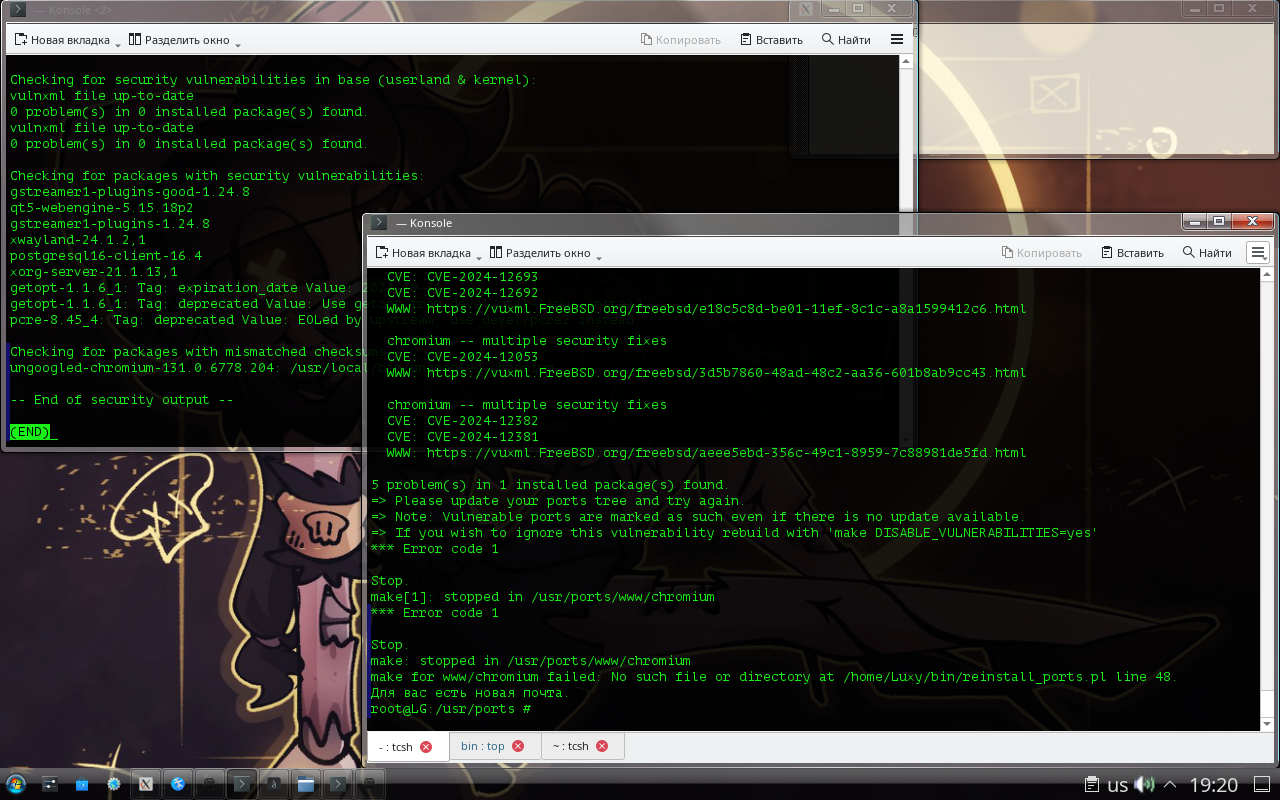Click Копировать in back Konsole toolbar
Screen dimensions: 1280x800
pyautogui.click(x=681, y=40)
